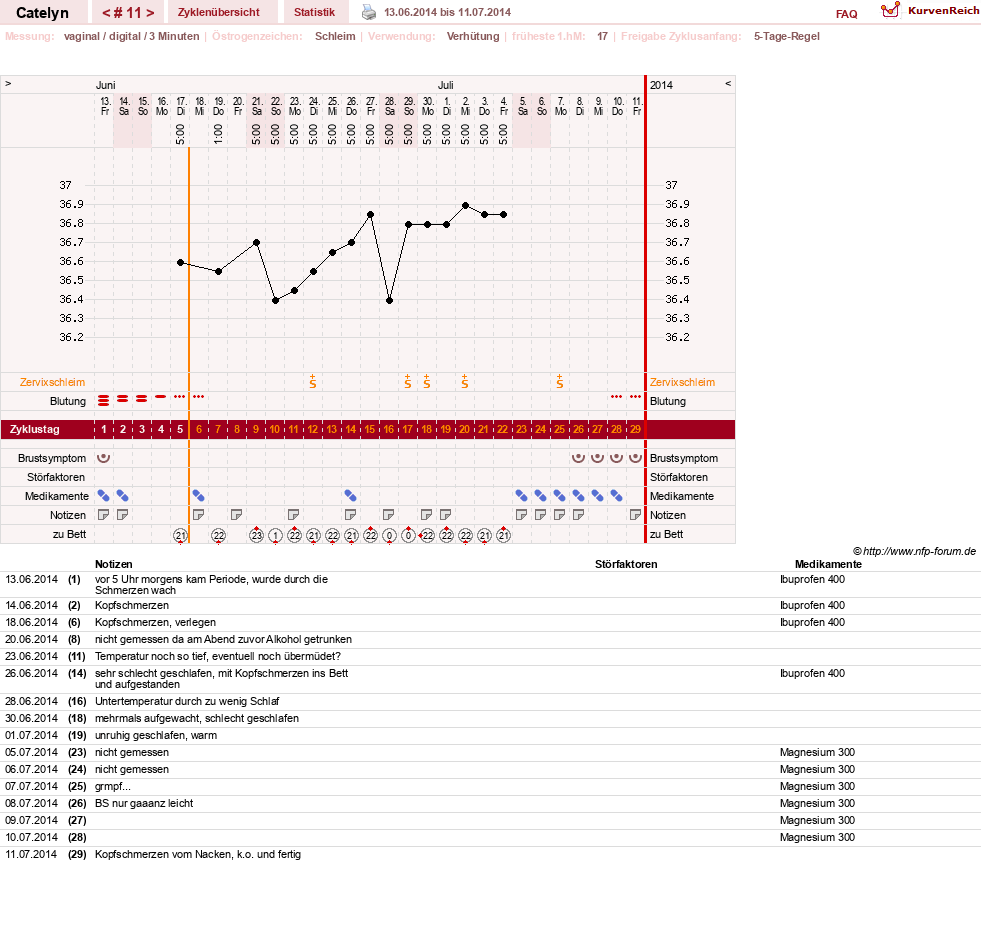981x931 pixels.
Task: Click the date 18.06.2014 in the notes list
Action: (x=31, y=623)
